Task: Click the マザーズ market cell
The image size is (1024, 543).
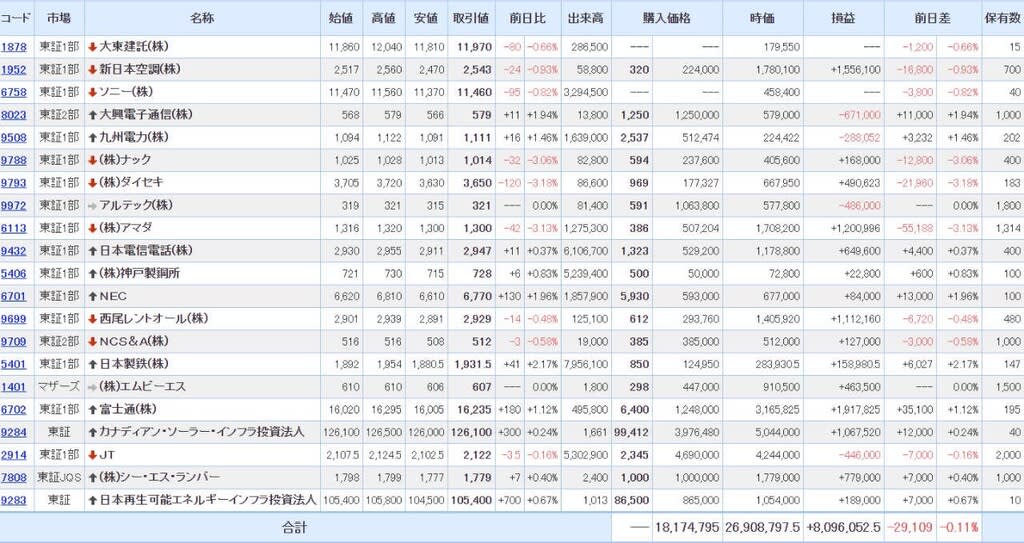Action: 59,387
